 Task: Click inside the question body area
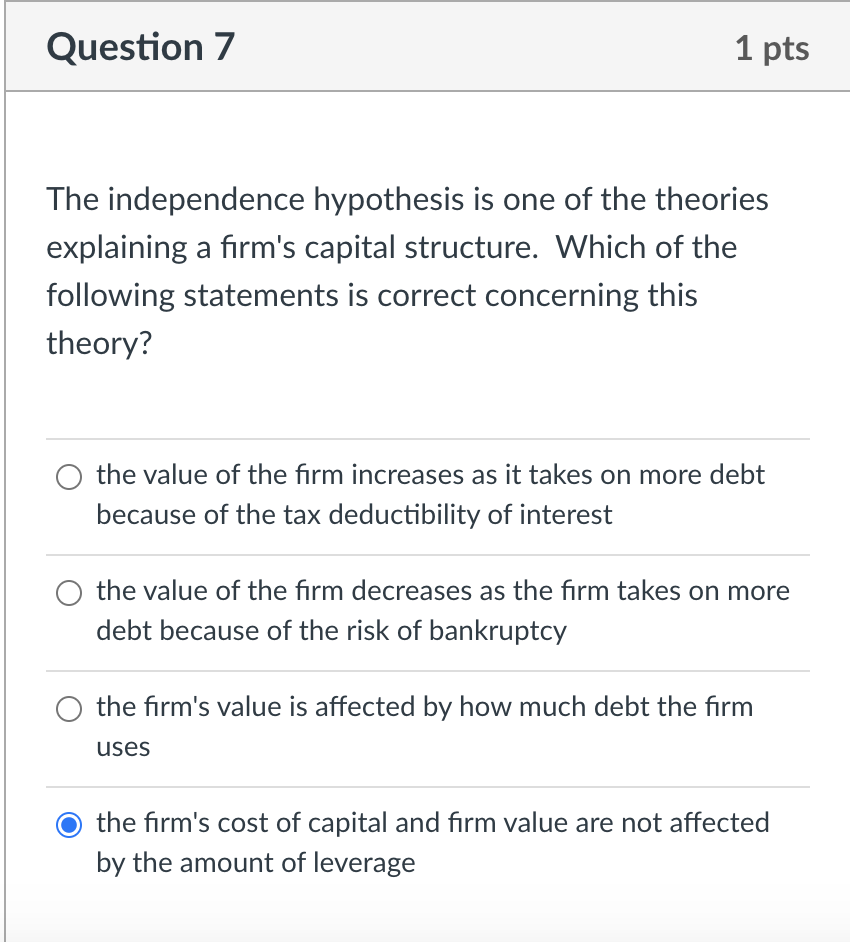tap(425, 390)
